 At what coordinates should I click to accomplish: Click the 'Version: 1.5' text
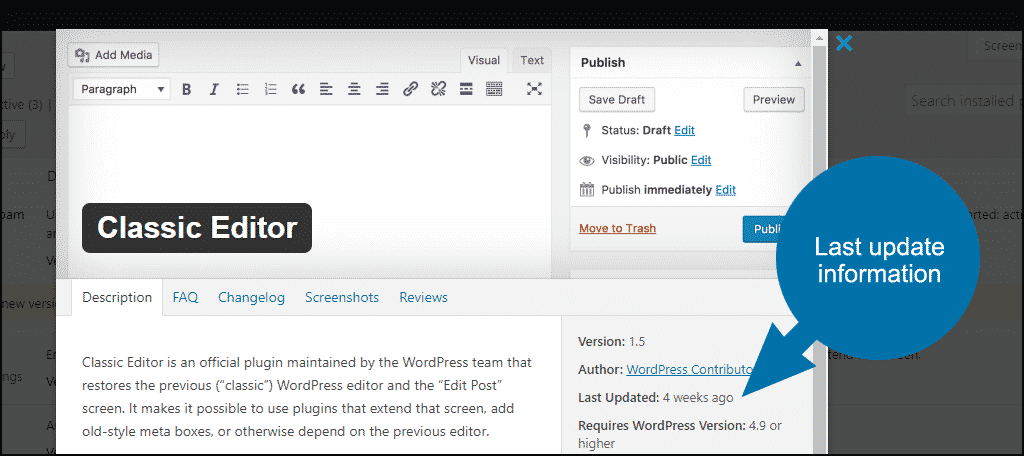(612, 342)
